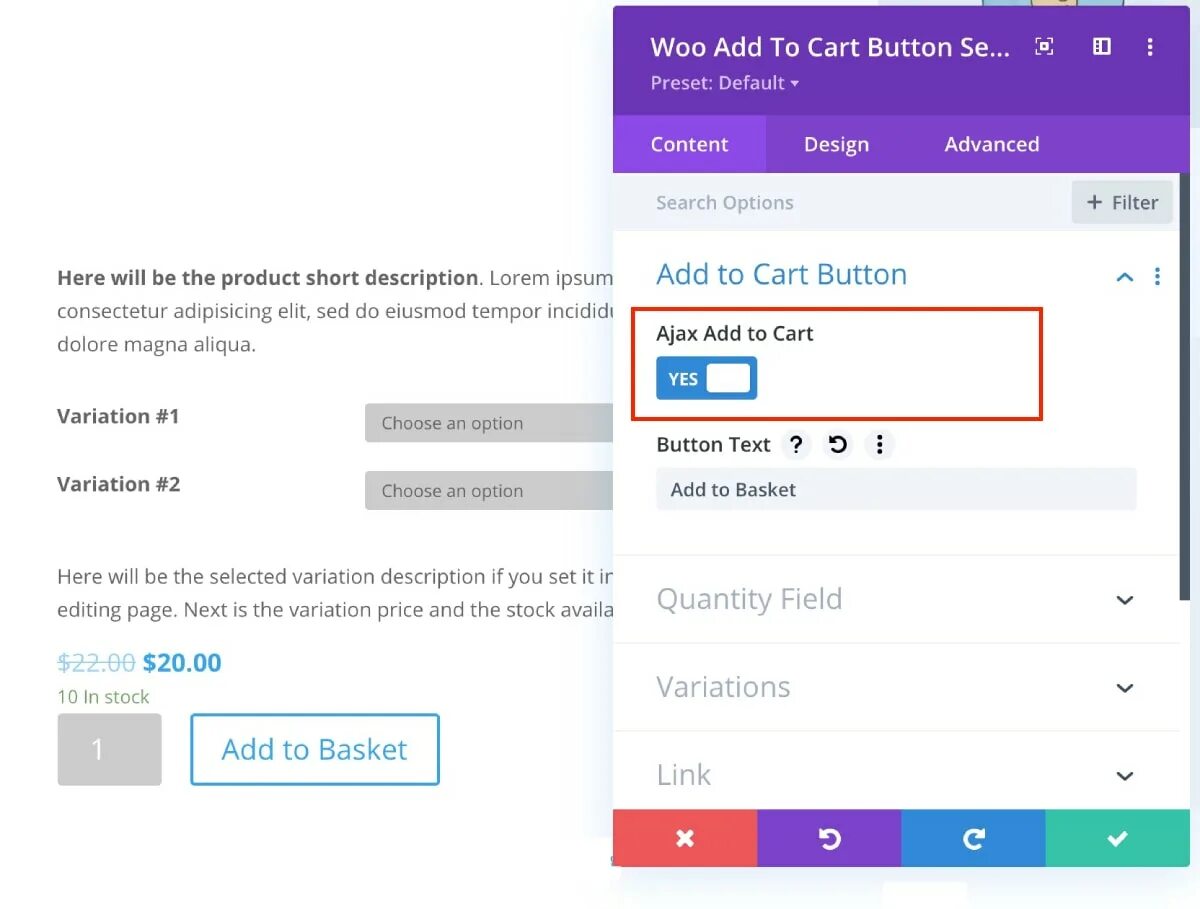Expand the Quantity Field section
Viewport: 1200px width, 909px height.
[1125, 600]
